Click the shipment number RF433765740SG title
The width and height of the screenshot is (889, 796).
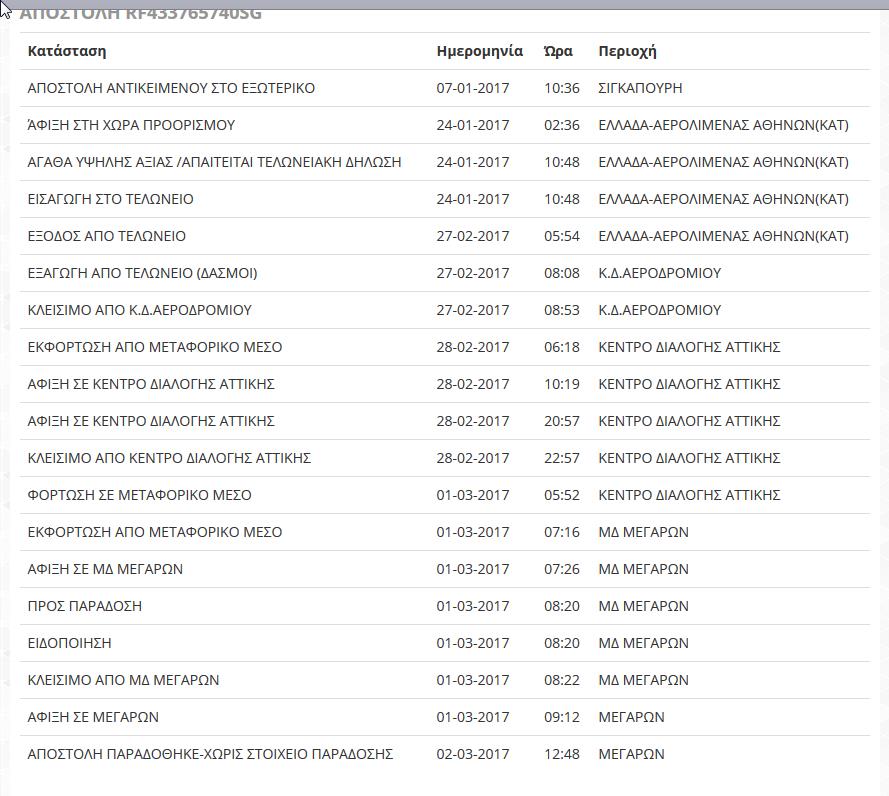pyautogui.click(x=141, y=14)
